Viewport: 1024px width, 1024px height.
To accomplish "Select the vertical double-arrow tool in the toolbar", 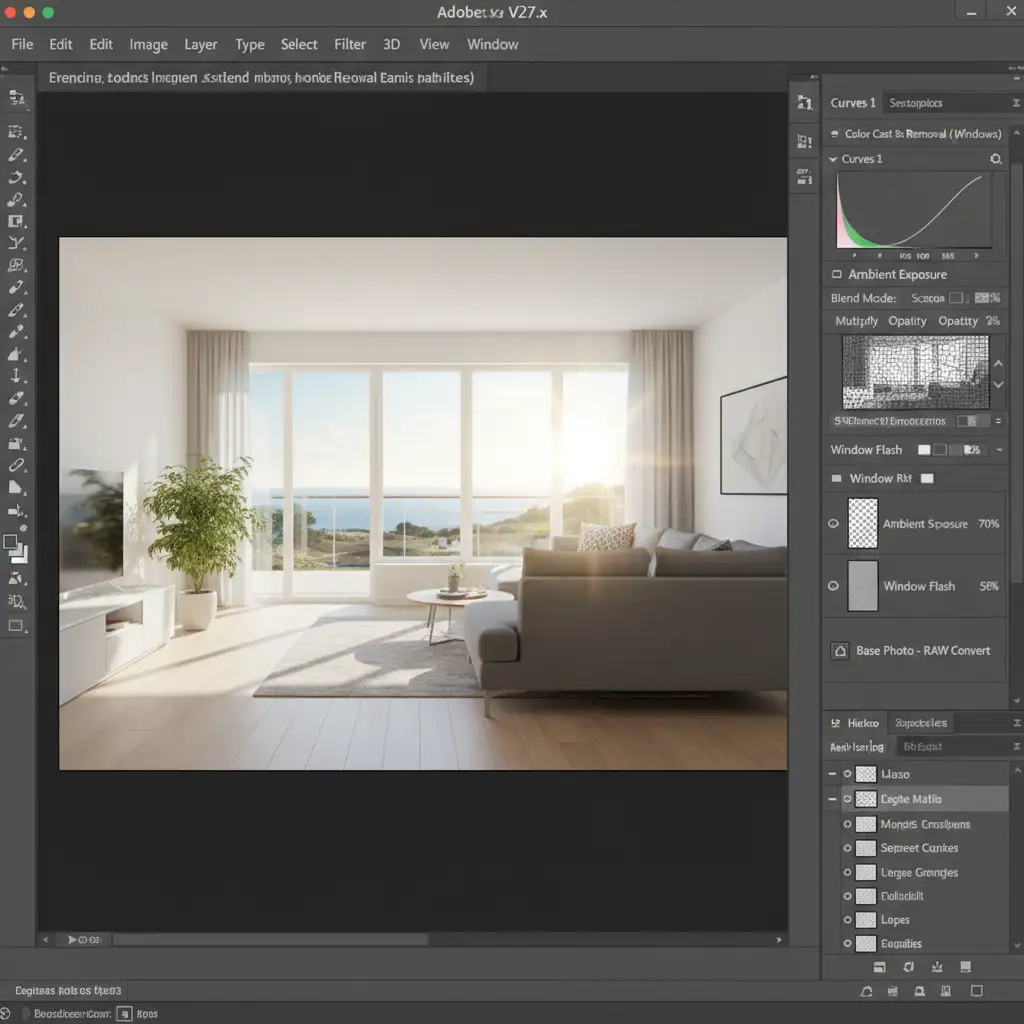I will coord(16,376).
